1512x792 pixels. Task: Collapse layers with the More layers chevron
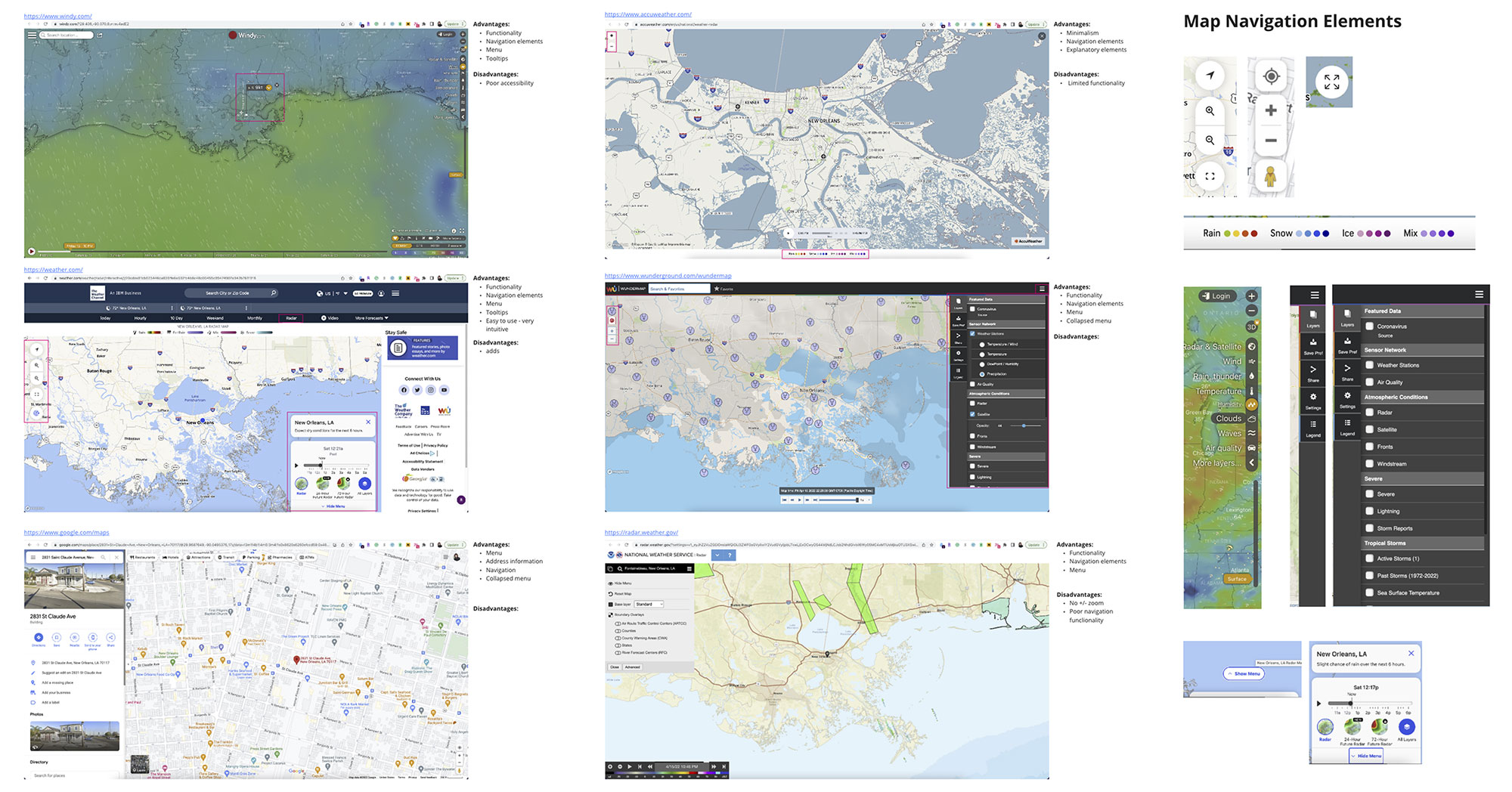click(1251, 463)
